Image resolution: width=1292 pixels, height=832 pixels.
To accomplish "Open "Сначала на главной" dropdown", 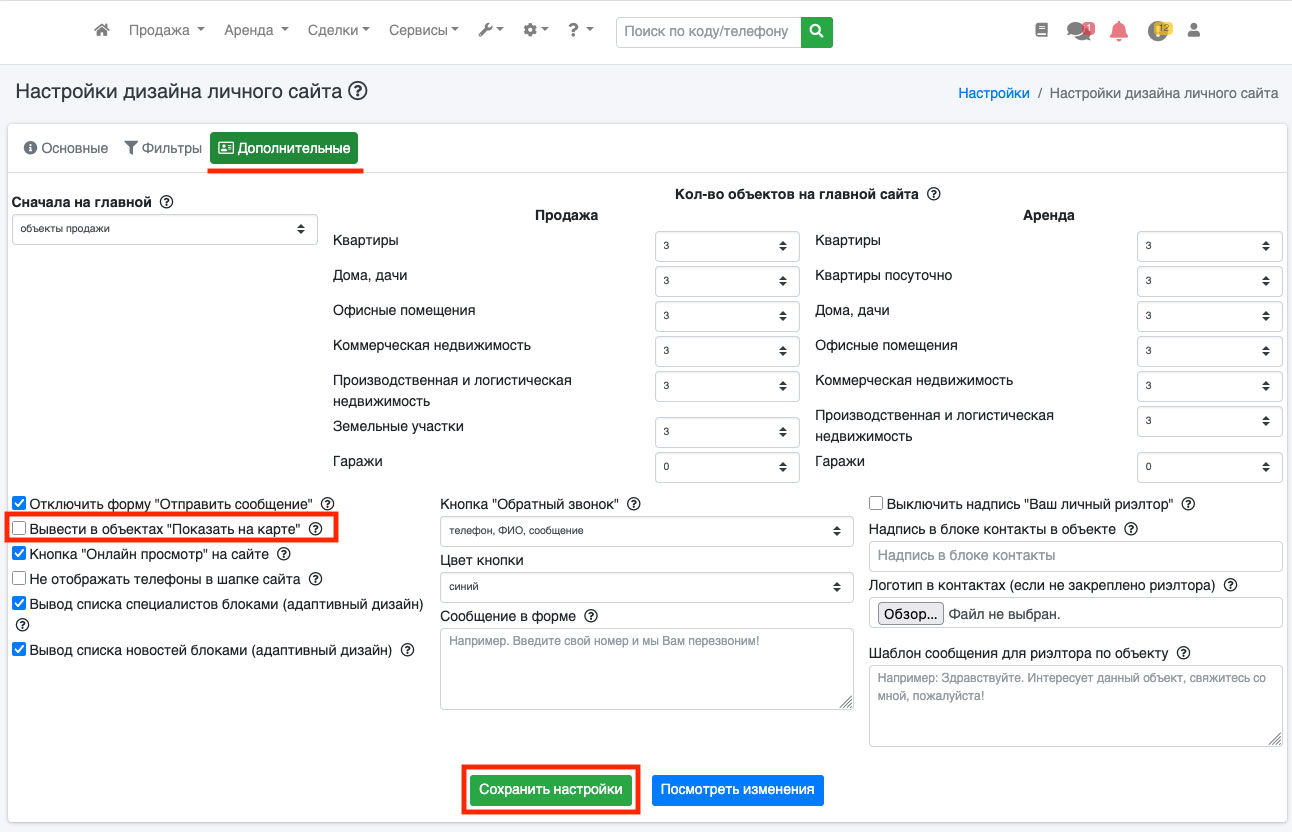I will (164, 229).
